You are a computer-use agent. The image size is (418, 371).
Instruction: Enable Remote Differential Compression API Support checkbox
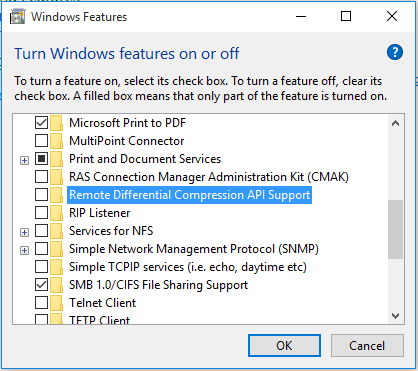coord(41,195)
